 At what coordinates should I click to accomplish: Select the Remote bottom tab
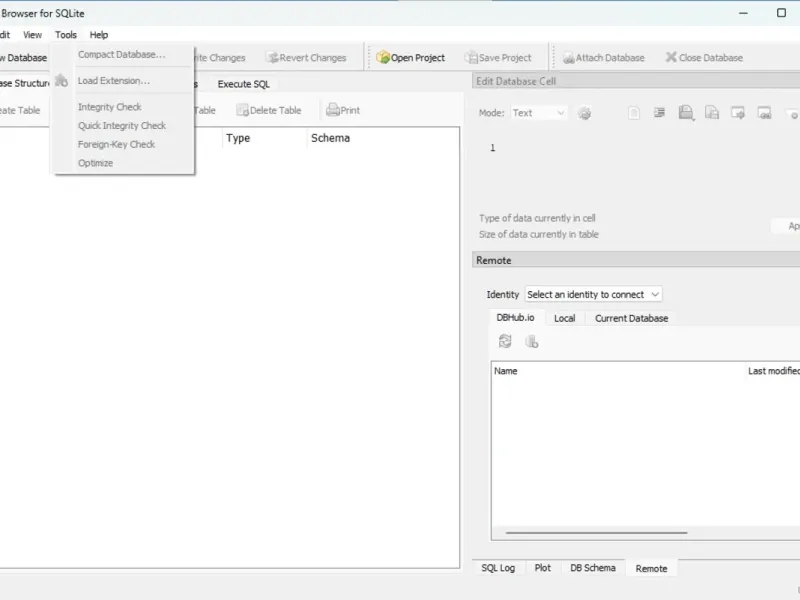coord(652,568)
